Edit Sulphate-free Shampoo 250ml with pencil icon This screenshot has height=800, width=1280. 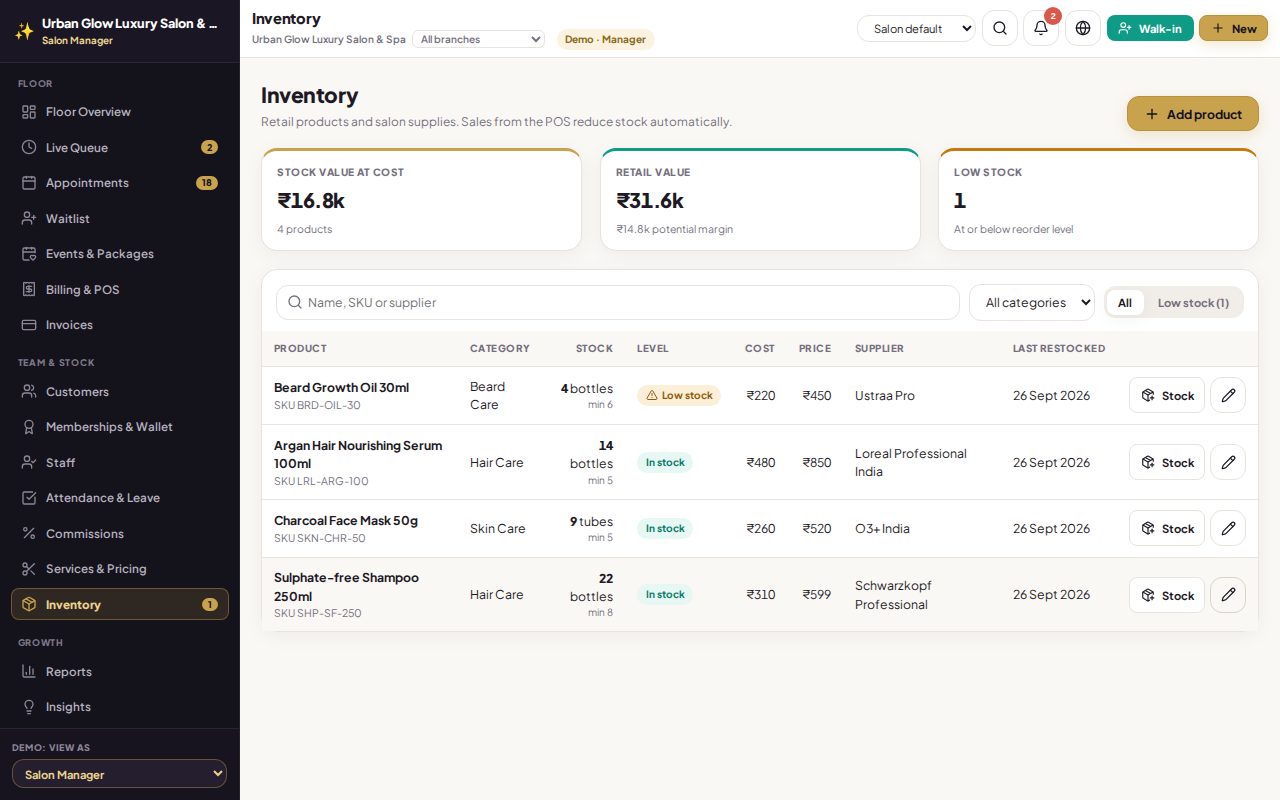(1228, 595)
